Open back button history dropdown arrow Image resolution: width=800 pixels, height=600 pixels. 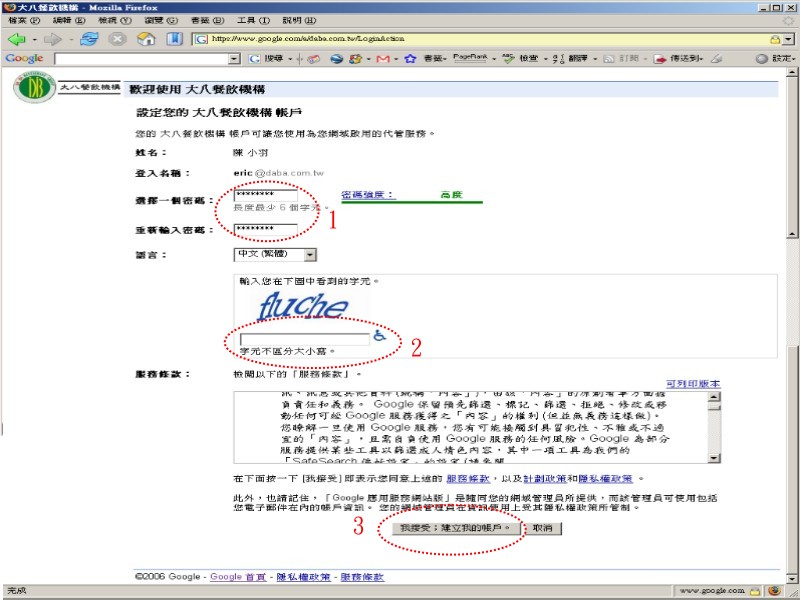coord(35,39)
